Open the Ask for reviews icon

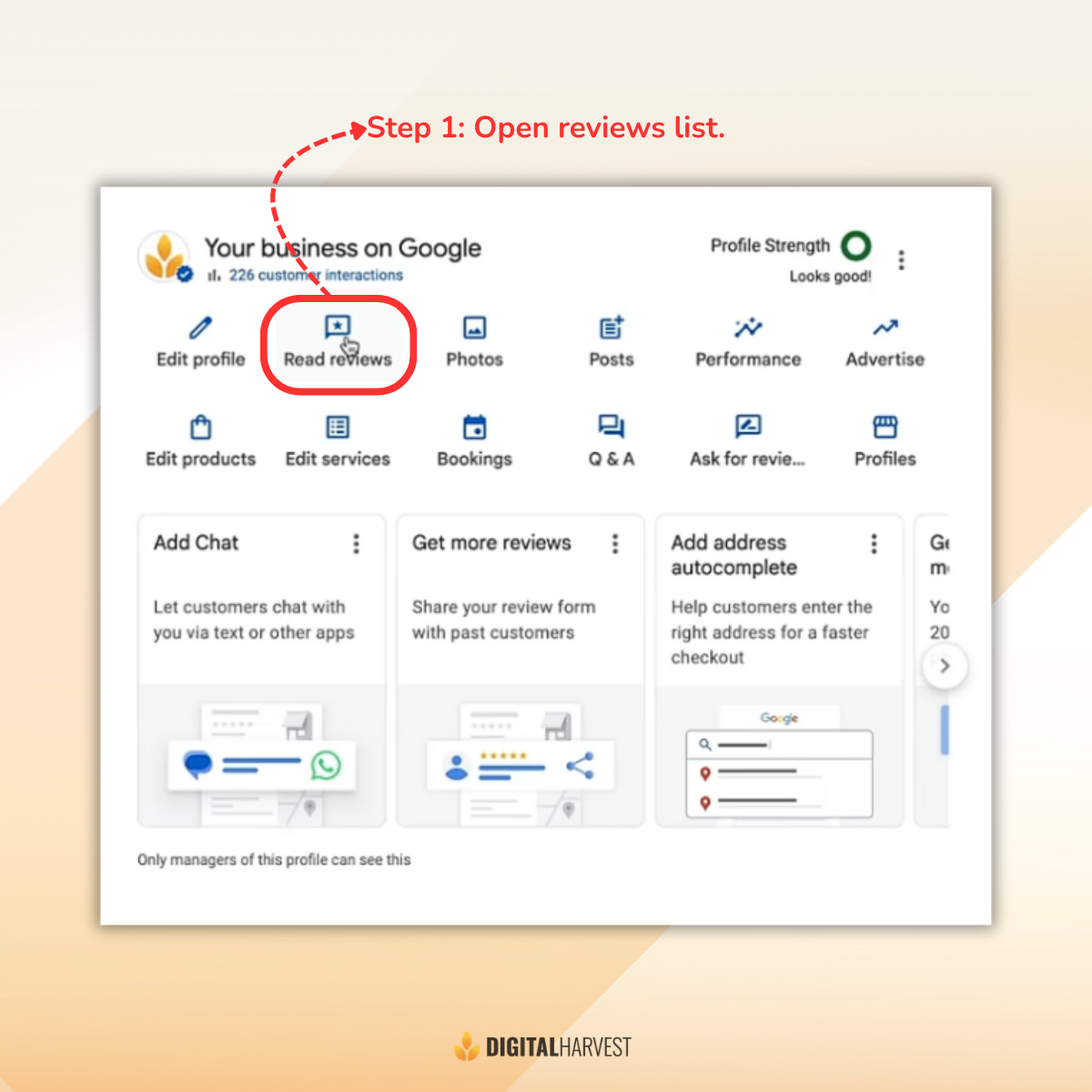point(748,427)
